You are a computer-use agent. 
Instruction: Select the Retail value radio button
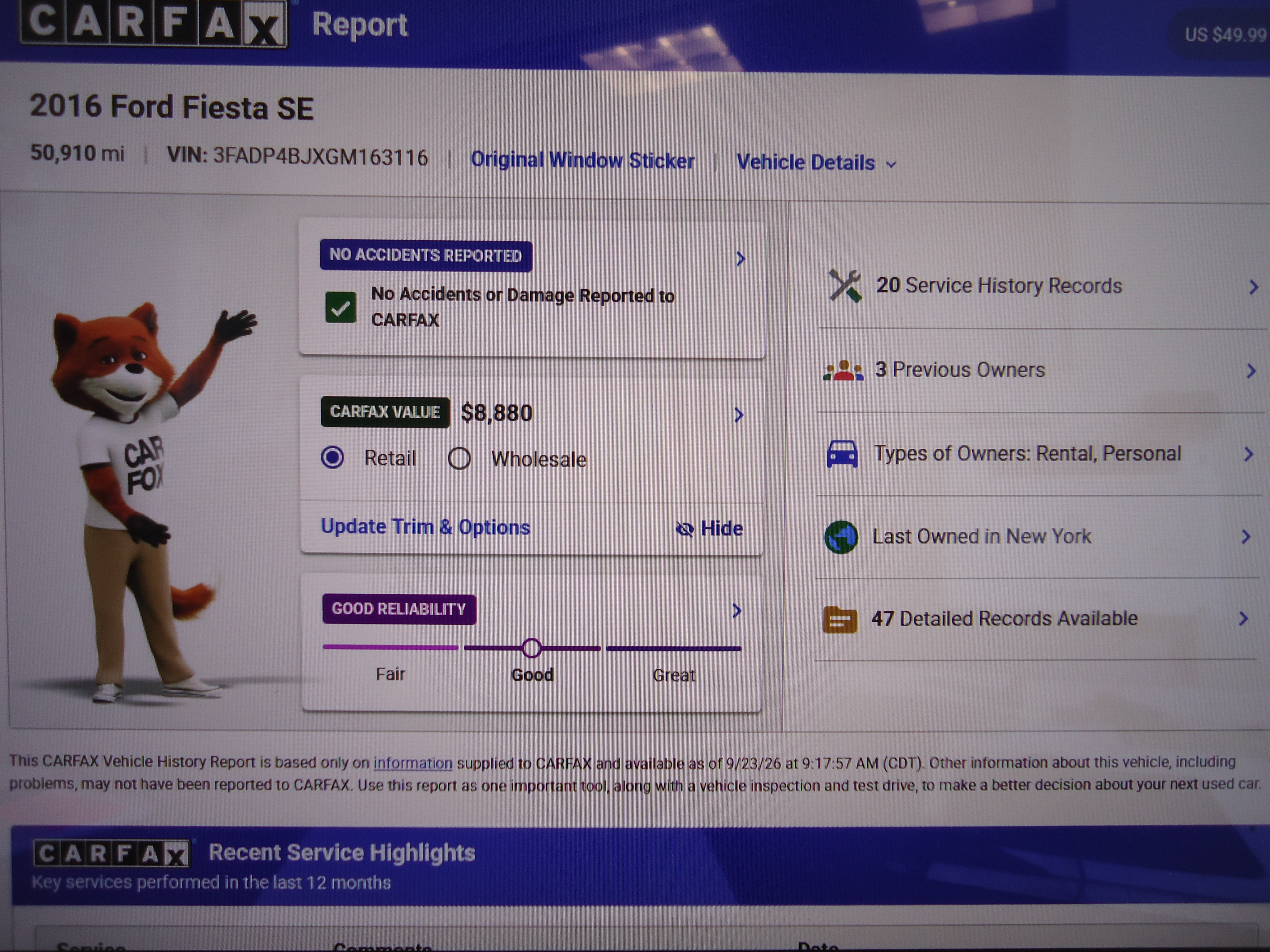(332, 457)
